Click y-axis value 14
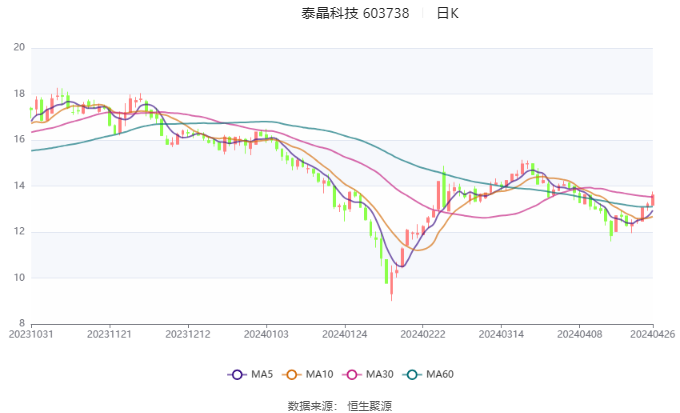This screenshot has height=413, width=680. pyautogui.click(x=19, y=186)
